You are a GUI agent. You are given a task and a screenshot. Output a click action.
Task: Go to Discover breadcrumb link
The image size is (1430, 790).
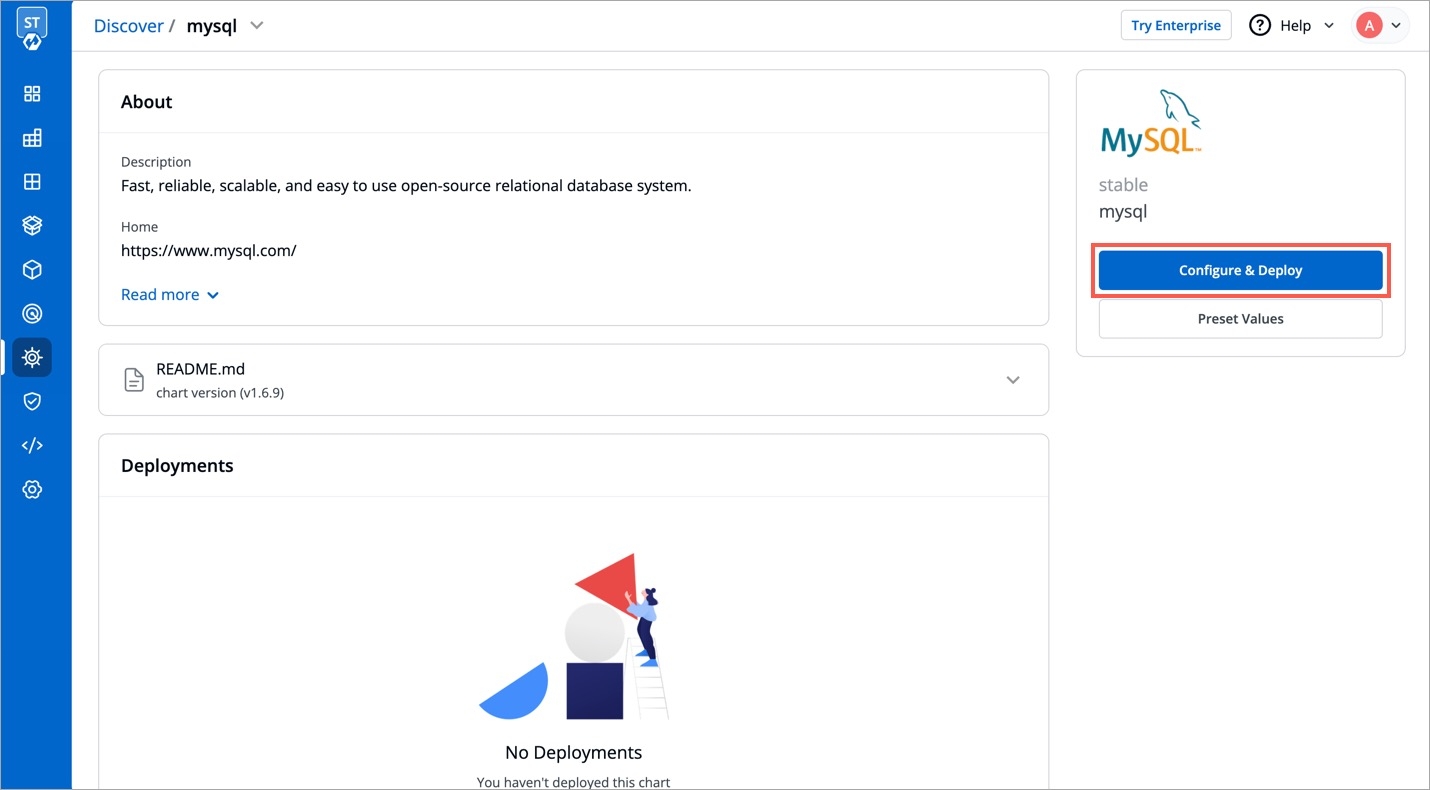[x=128, y=26]
